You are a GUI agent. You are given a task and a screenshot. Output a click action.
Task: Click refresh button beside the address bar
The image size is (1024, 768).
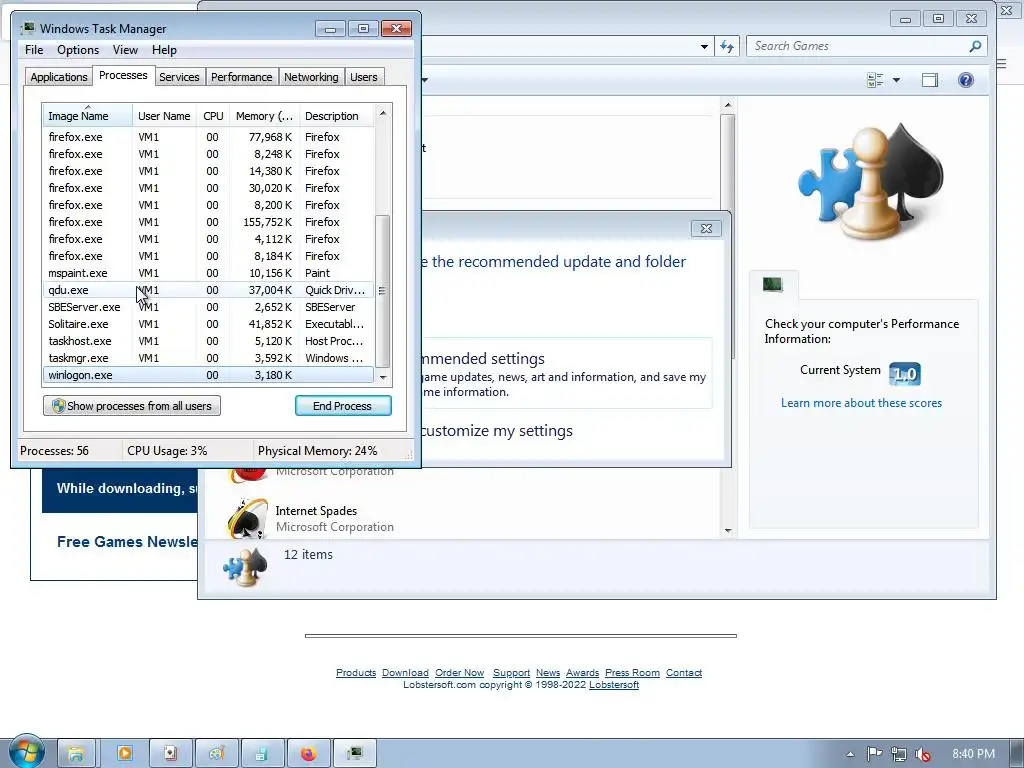[x=727, y=46]
